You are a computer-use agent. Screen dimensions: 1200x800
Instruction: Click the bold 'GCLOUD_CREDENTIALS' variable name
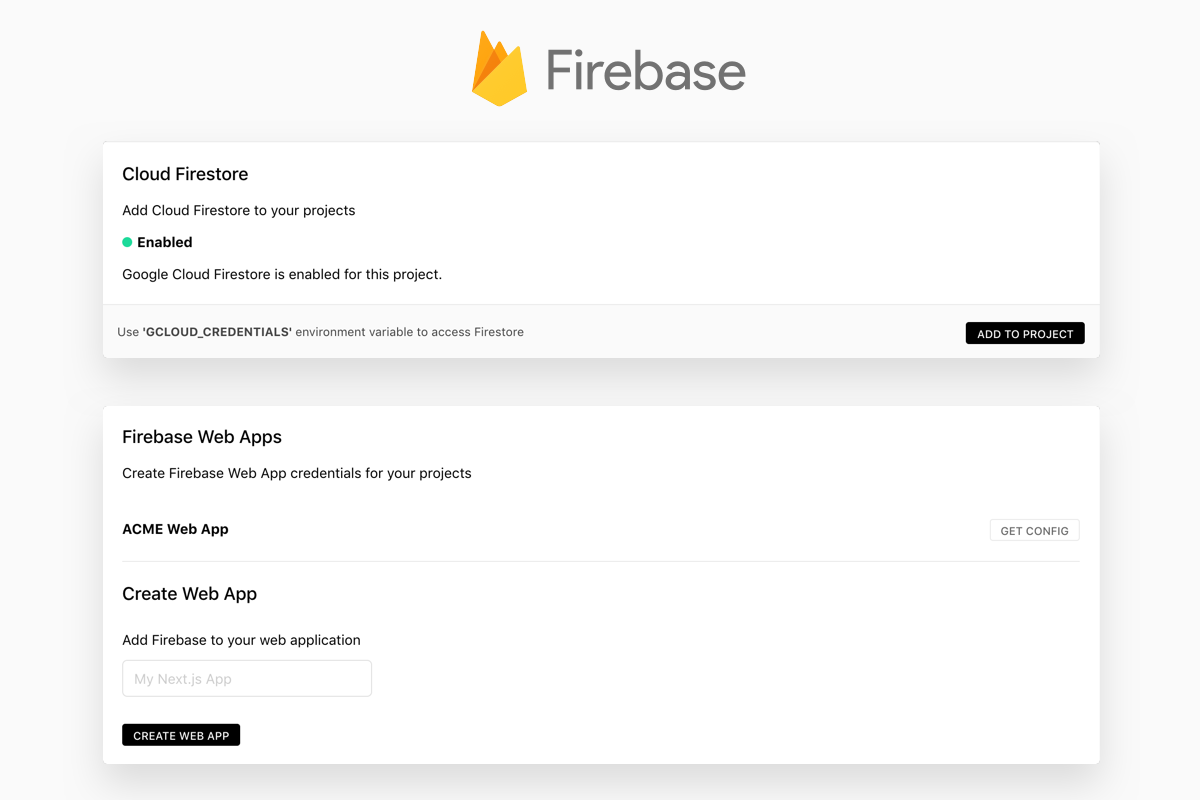(x=217, y=332)
